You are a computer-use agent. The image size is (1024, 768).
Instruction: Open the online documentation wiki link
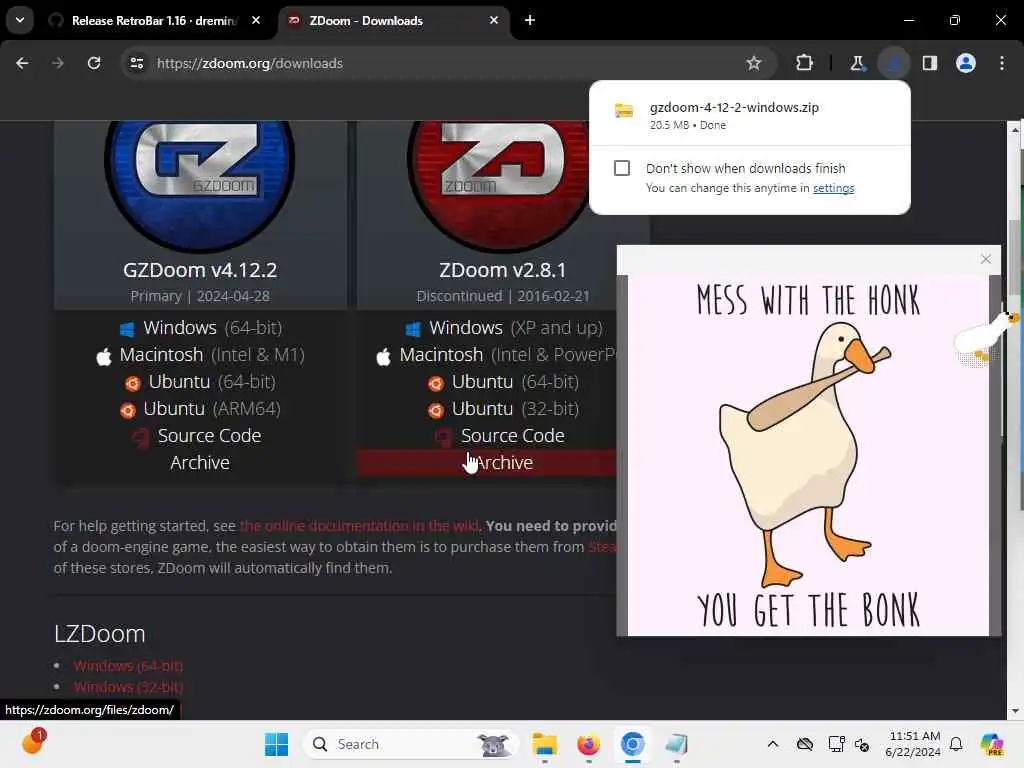pos(359,526)
